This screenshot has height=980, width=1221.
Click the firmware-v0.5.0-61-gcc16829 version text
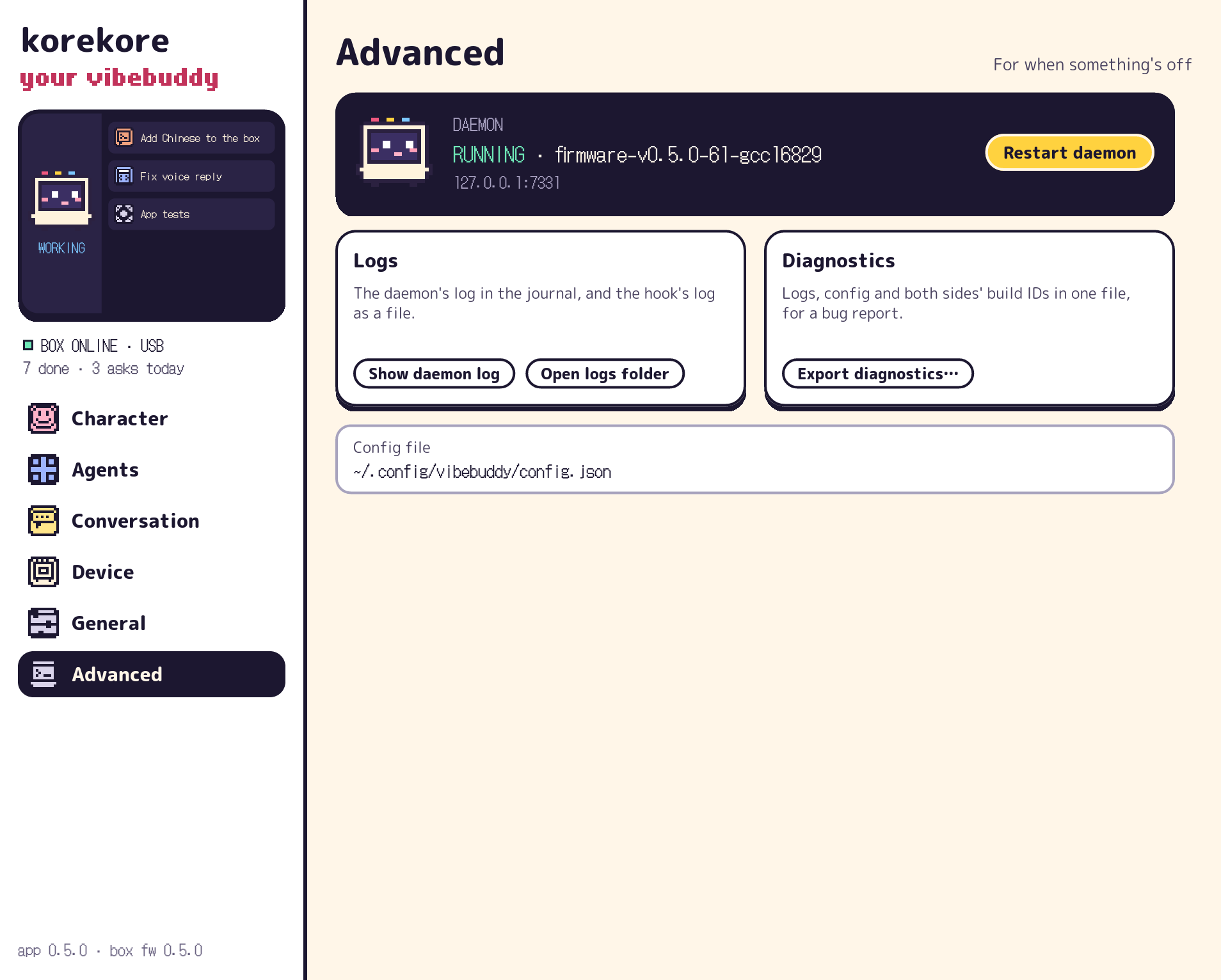pos(688,155)
